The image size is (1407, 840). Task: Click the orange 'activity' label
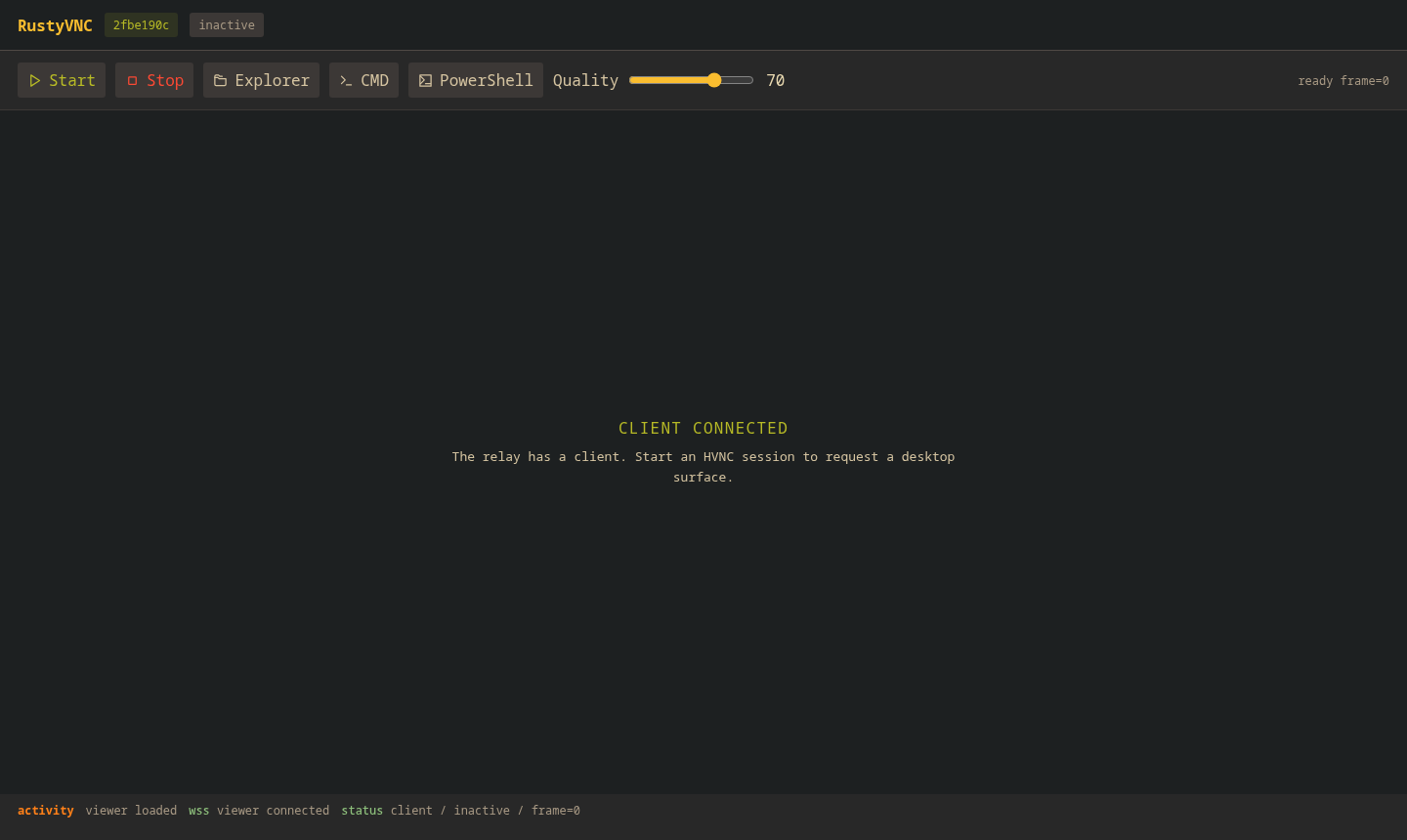[x=46, y=811]
